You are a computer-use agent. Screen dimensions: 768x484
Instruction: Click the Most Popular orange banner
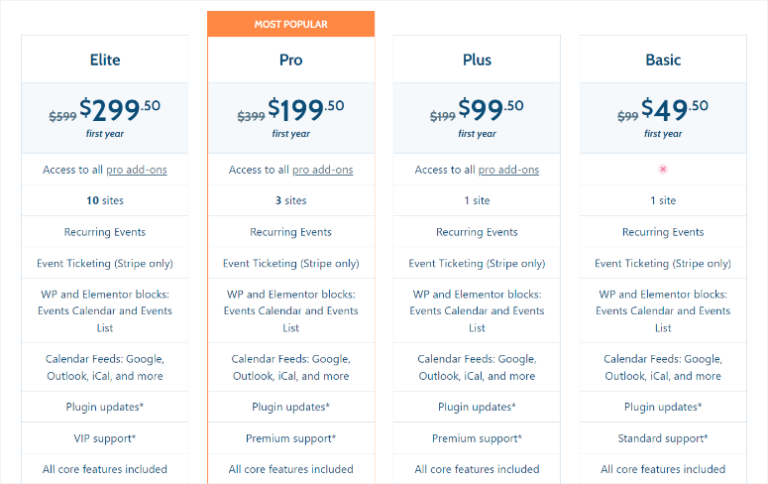click(291, 24)
